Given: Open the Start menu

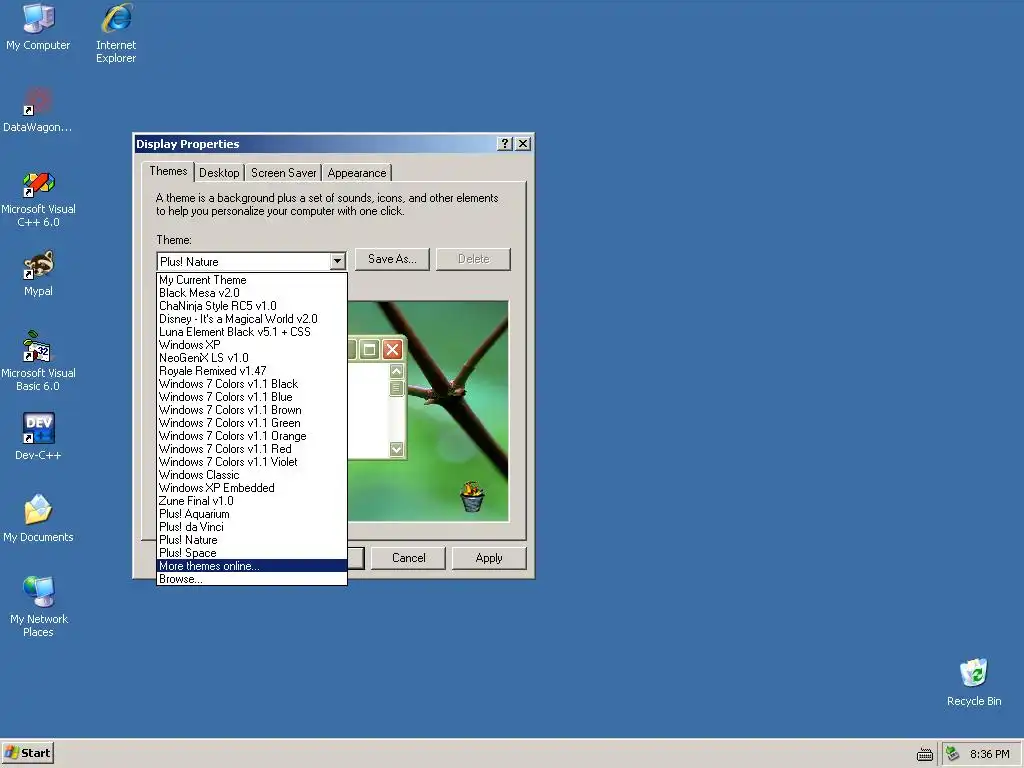Looking at the screenshot, I should [x=27, y=753].
